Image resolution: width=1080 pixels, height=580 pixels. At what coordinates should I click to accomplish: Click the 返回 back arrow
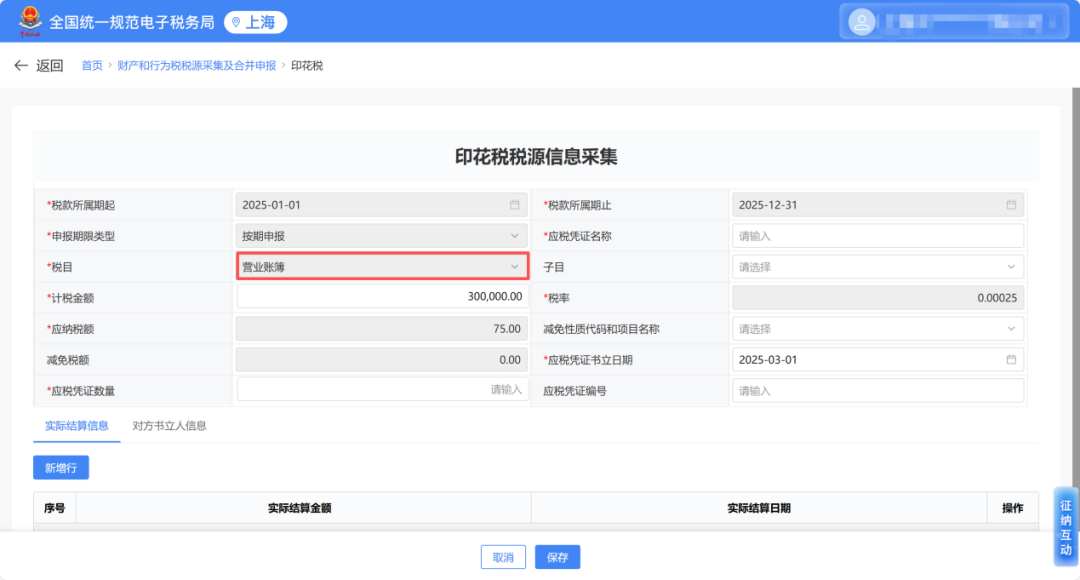click(22, 66)
